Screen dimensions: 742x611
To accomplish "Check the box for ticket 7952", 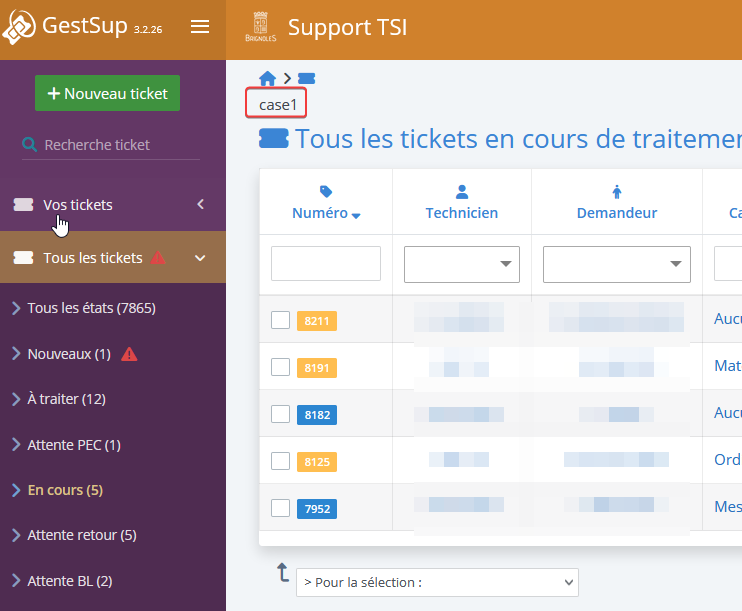I will [x=280, y=508].
